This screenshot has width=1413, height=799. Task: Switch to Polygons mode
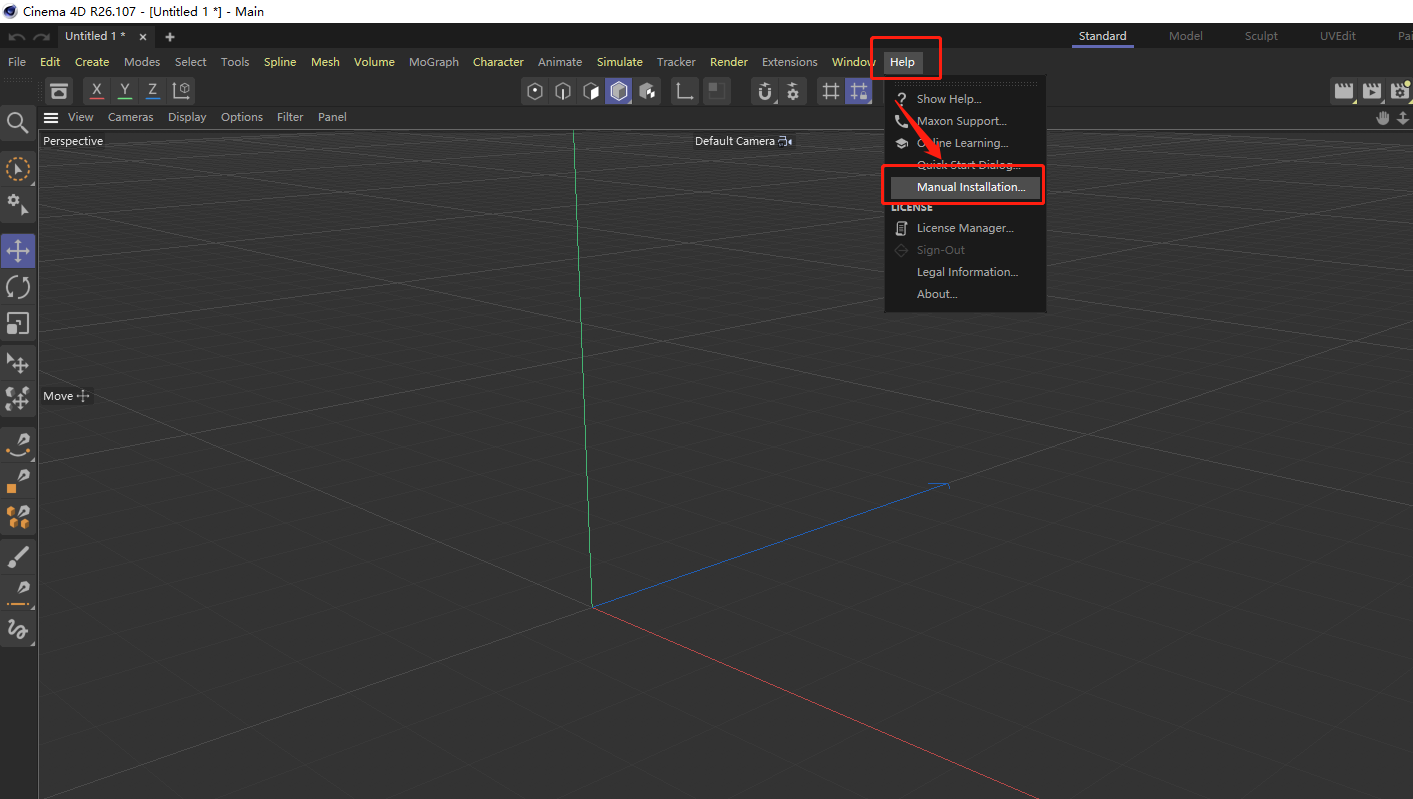[590, 90]
